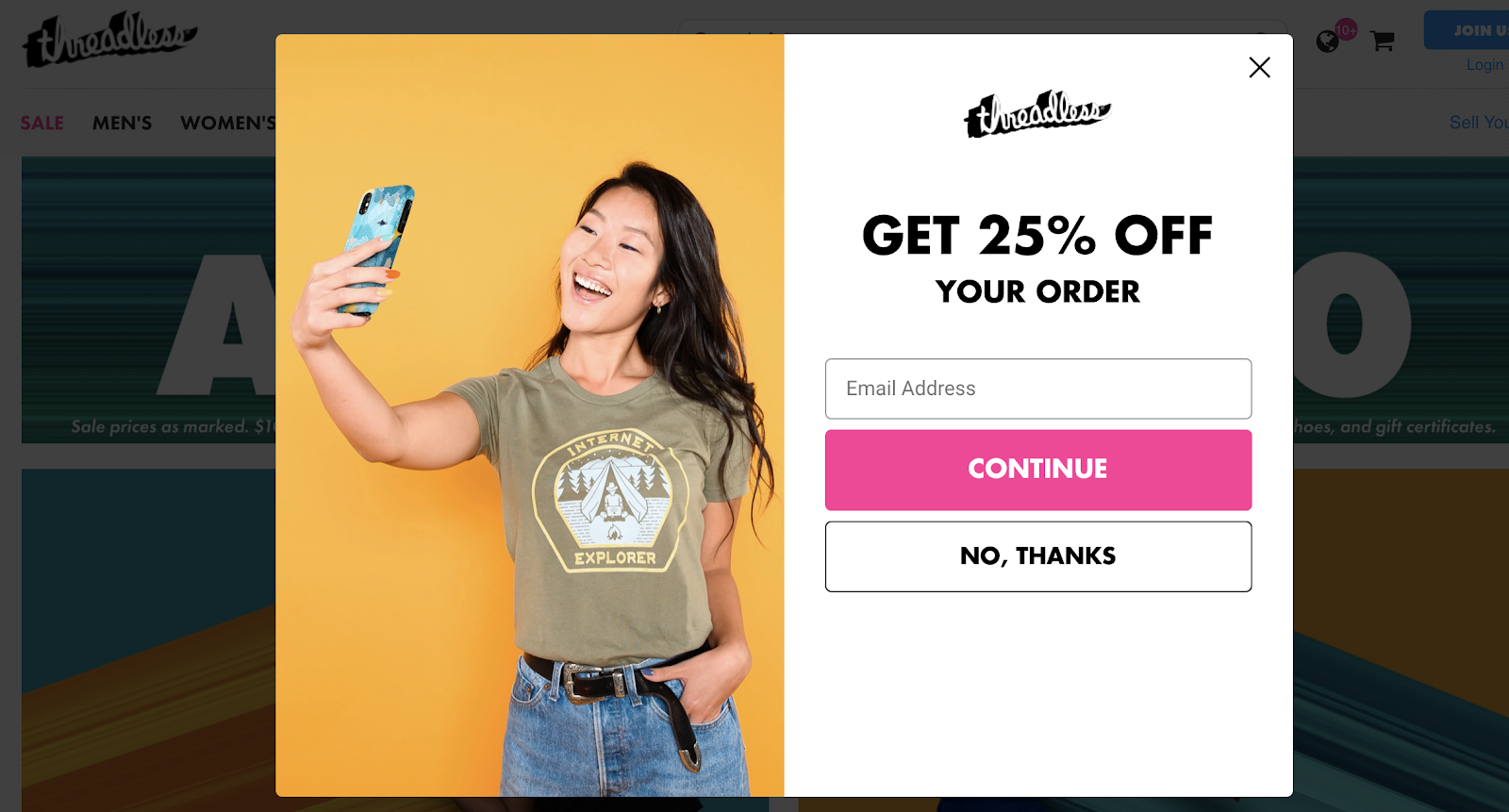The height and width of the screenshot is (812, 1509).
Task: Open the MEN'S navigation menu
Action: click(x=122, y=124)
